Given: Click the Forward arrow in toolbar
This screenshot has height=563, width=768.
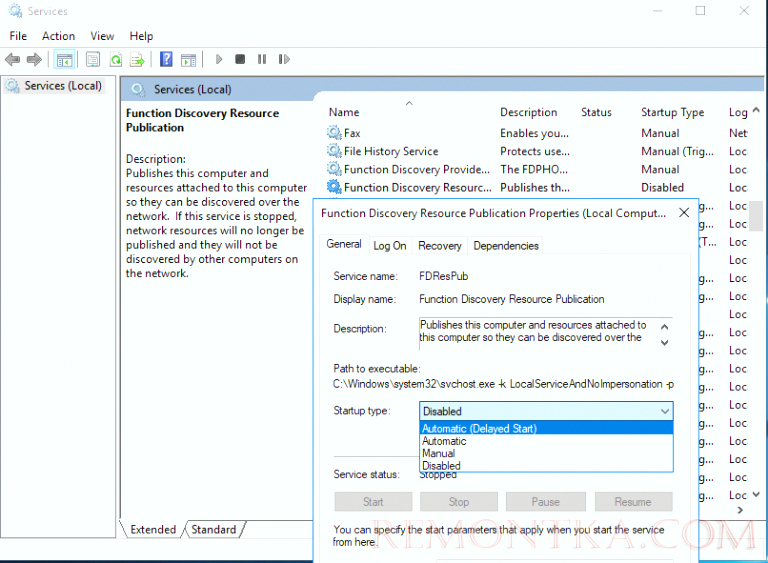Looking at the screenshot, I should 35,60.
